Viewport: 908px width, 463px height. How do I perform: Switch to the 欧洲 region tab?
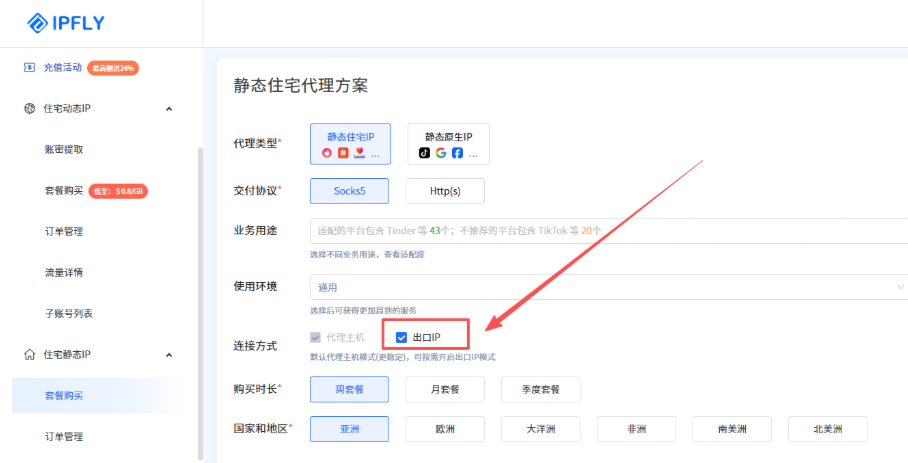click(x=445, y=429)
